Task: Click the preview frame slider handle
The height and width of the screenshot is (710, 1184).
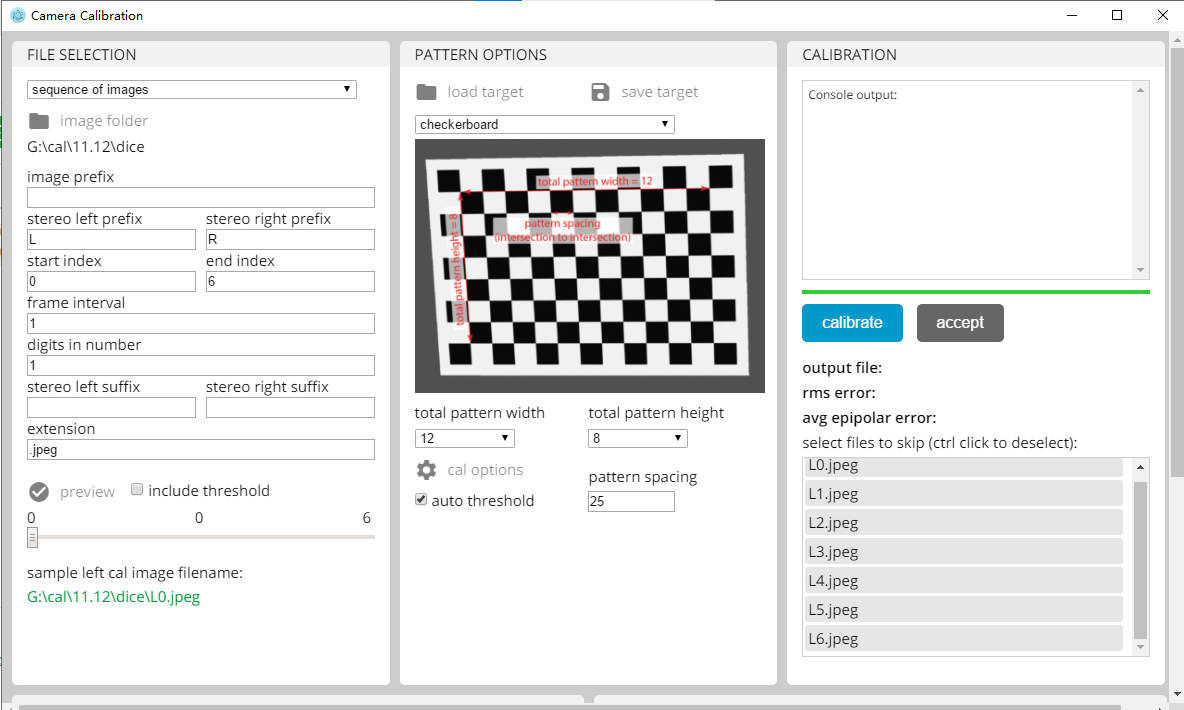Action: (32, 537)
